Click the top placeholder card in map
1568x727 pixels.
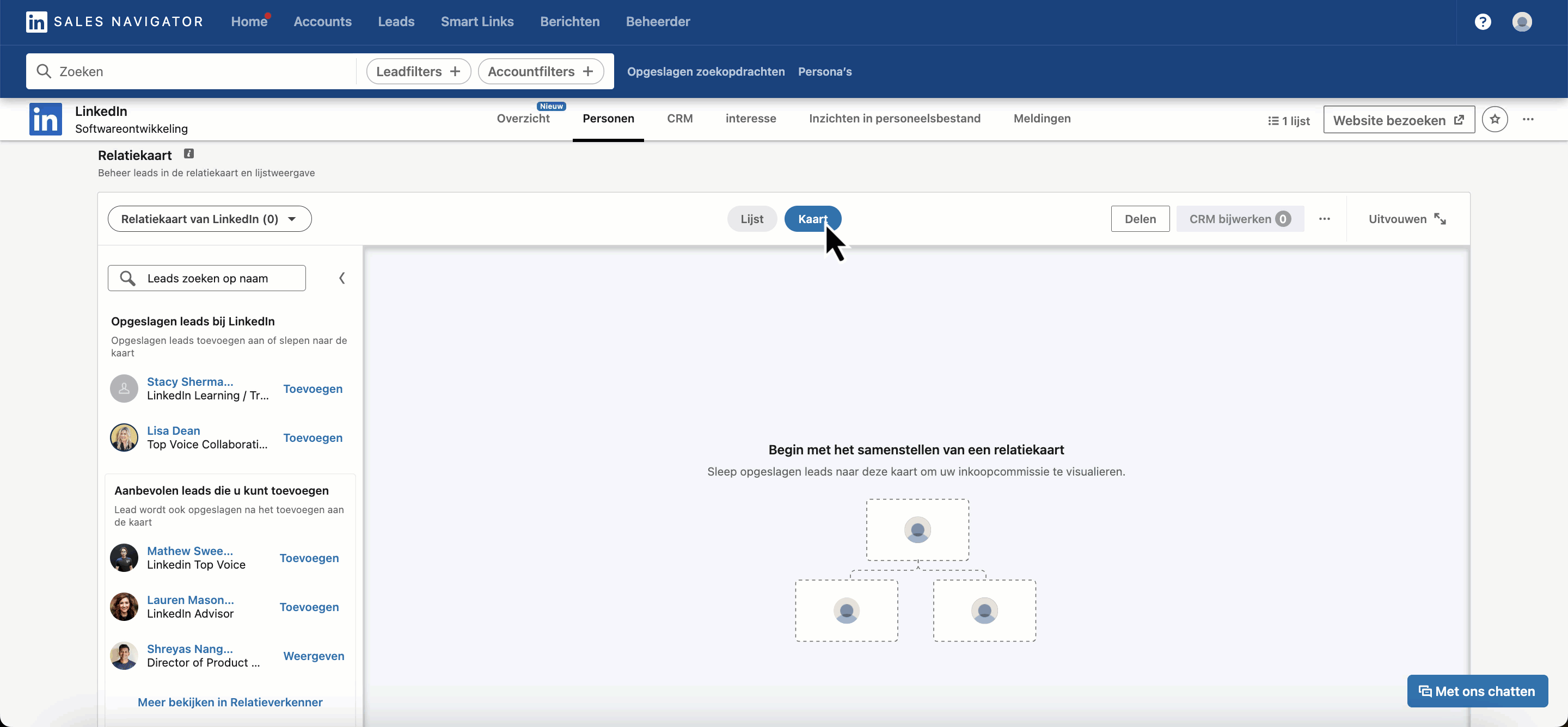[917, 529]
